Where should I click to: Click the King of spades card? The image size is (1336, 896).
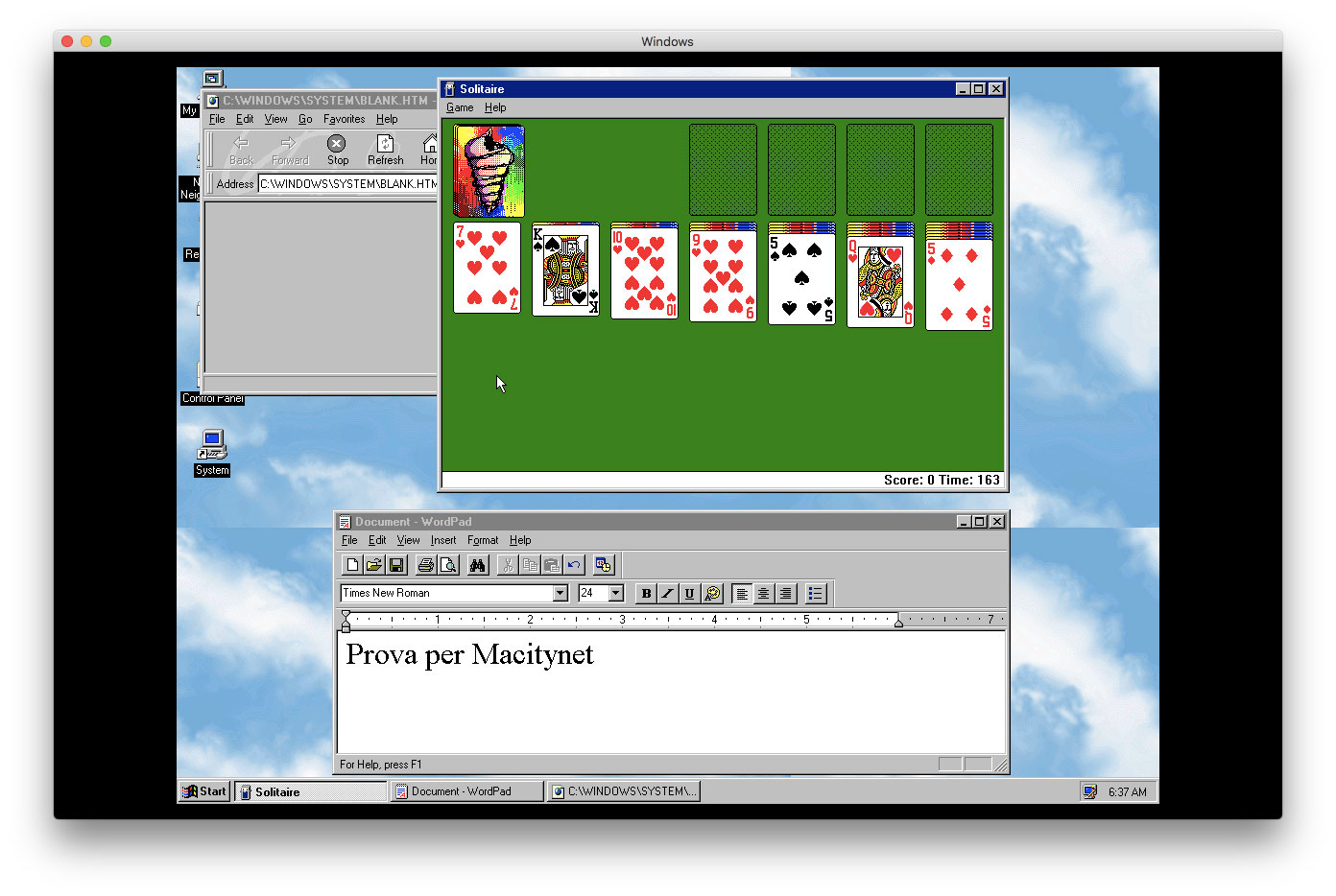(x=566, y=271)
